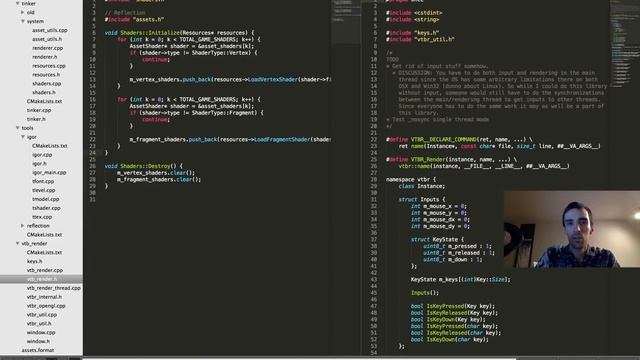Open ttex.cpp file
The image size is (640, 360).
42,217
